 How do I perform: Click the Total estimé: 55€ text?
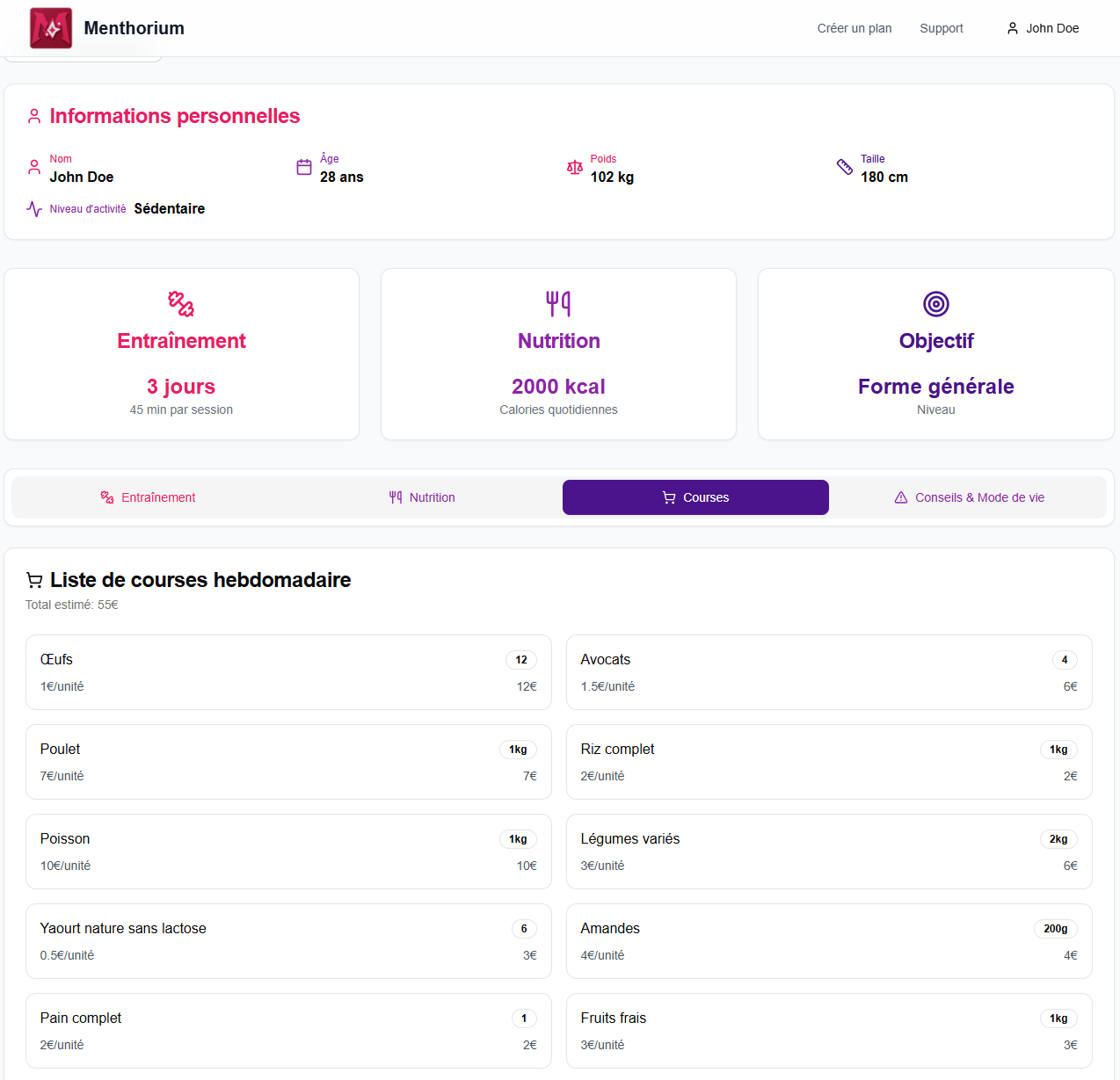click(72, 605)
